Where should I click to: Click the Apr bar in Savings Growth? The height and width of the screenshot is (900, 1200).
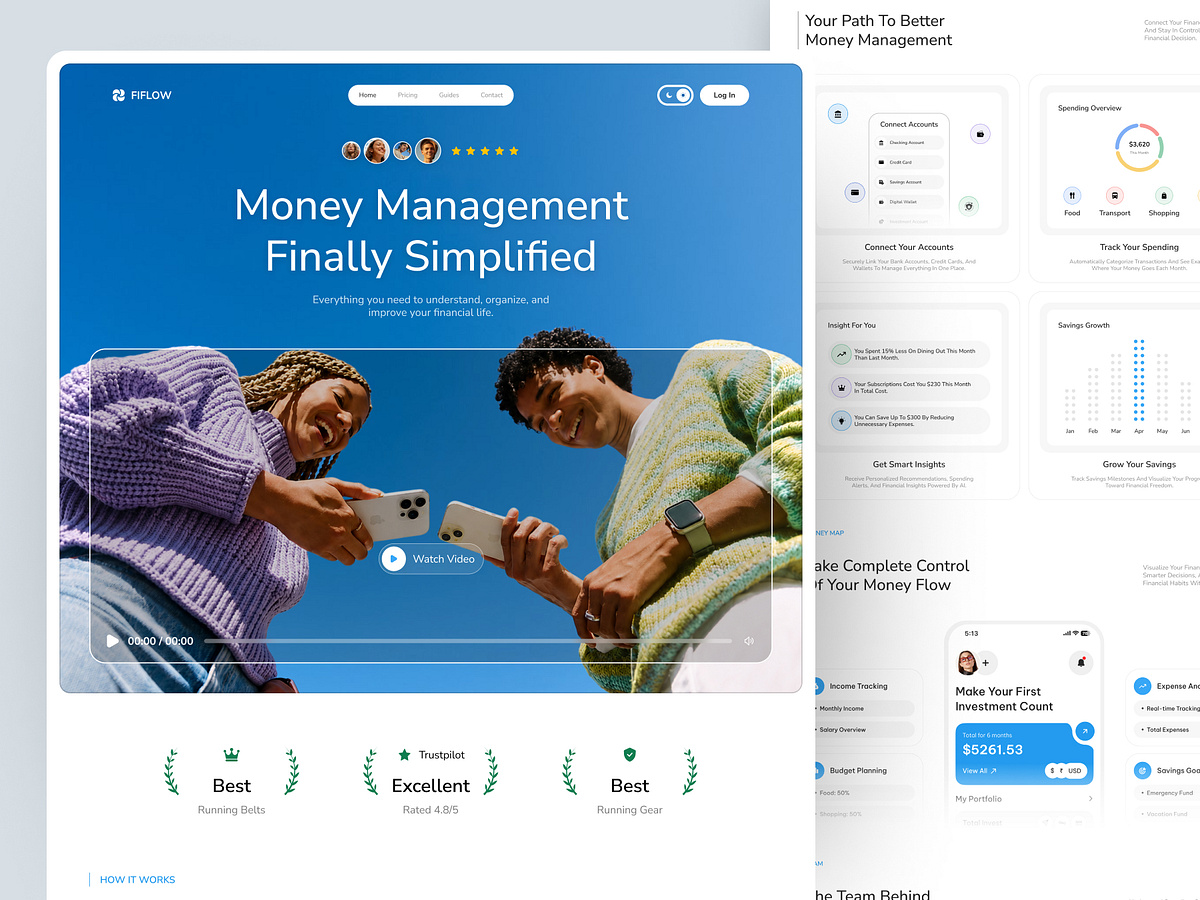1139,380
